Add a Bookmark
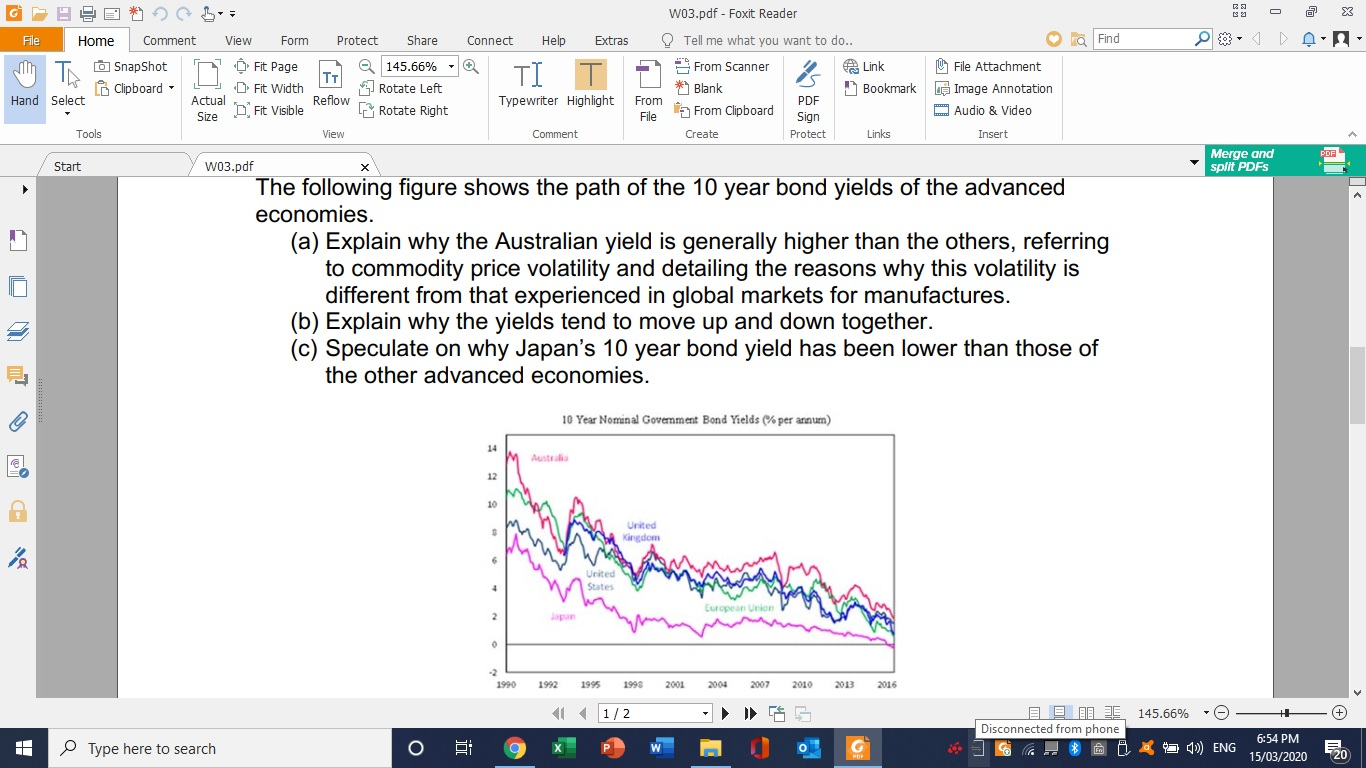This screenshot has height=768, width=1366. tap(880, 88)
